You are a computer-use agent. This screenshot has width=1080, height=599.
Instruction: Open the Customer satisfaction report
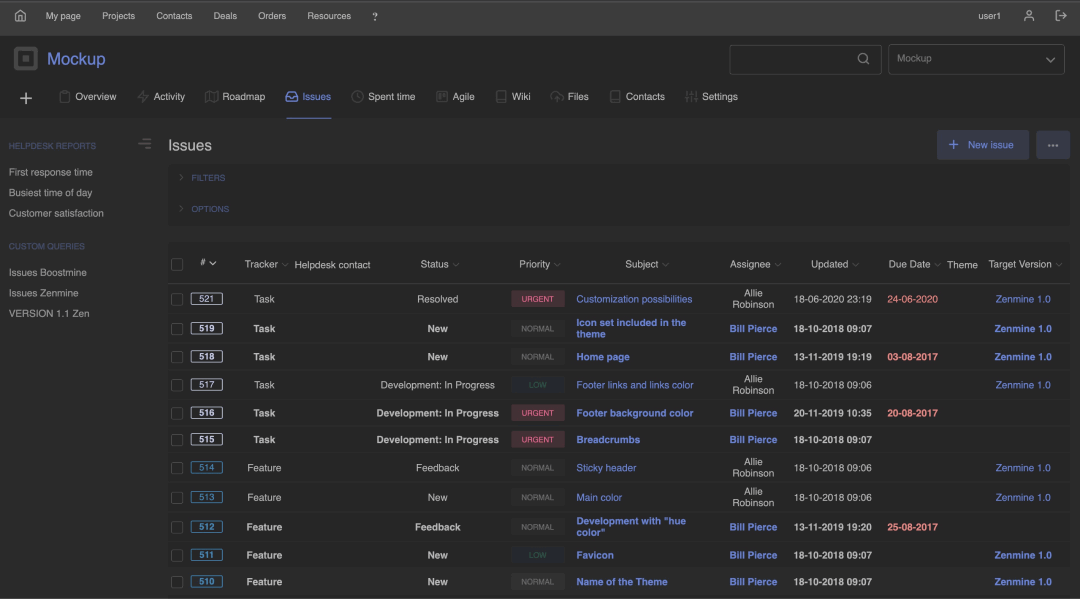pos(56,213)
